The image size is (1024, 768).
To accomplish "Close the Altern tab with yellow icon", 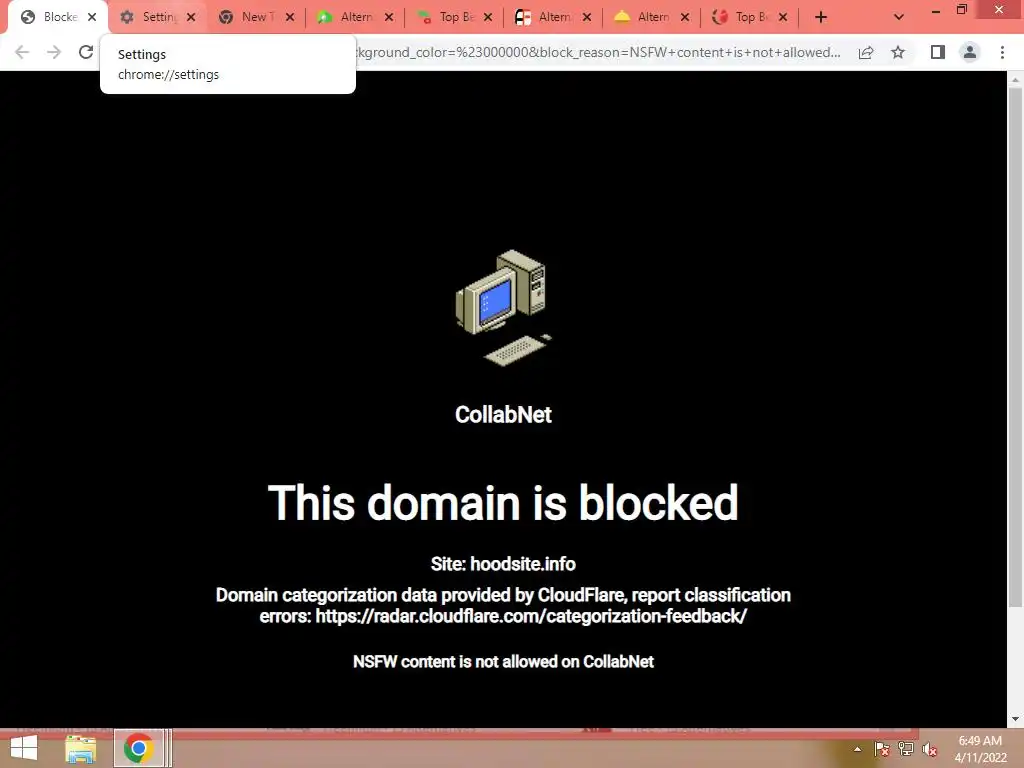I will click(x=684, y=18).
